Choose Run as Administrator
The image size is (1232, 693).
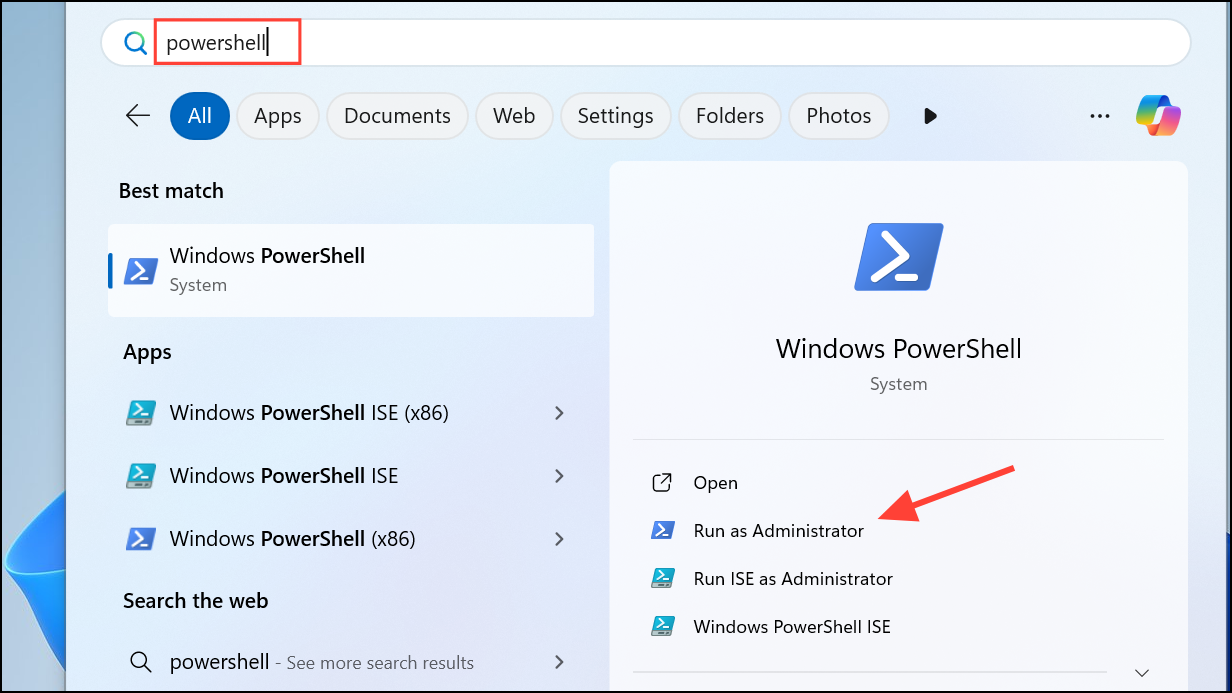[779, 531]
